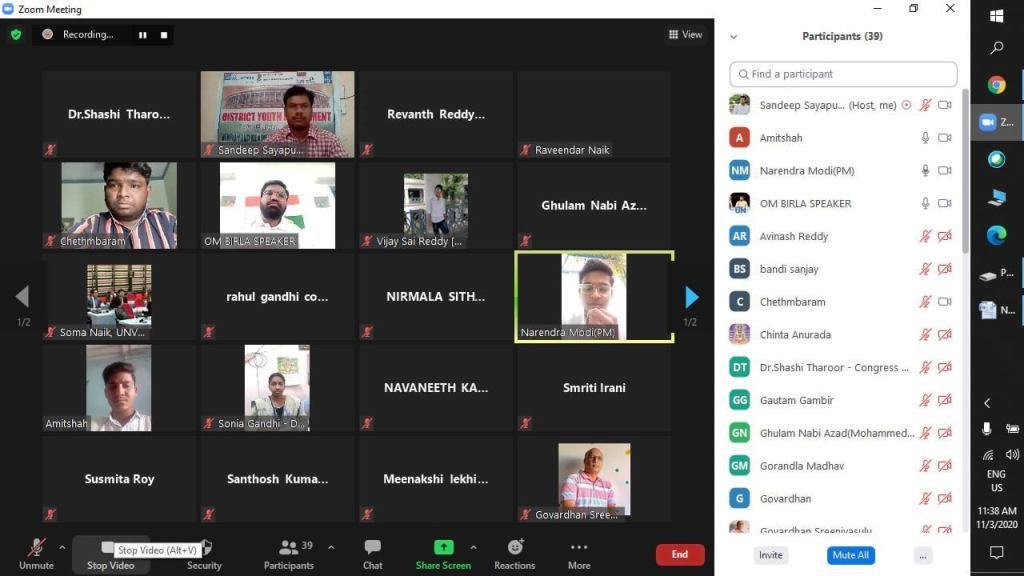1024x576 pixels.
Task: Select Chethmbaram's video tile
Action: [119, 206]
